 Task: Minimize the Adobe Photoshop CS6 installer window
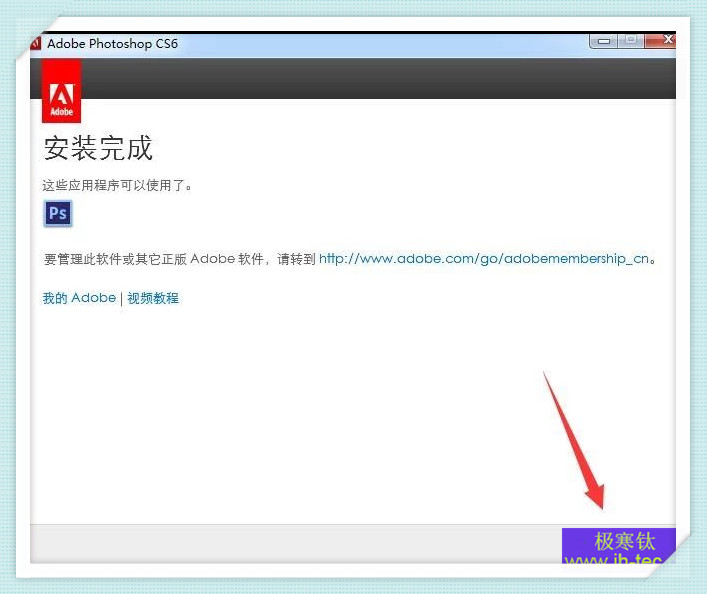point(604,41)
